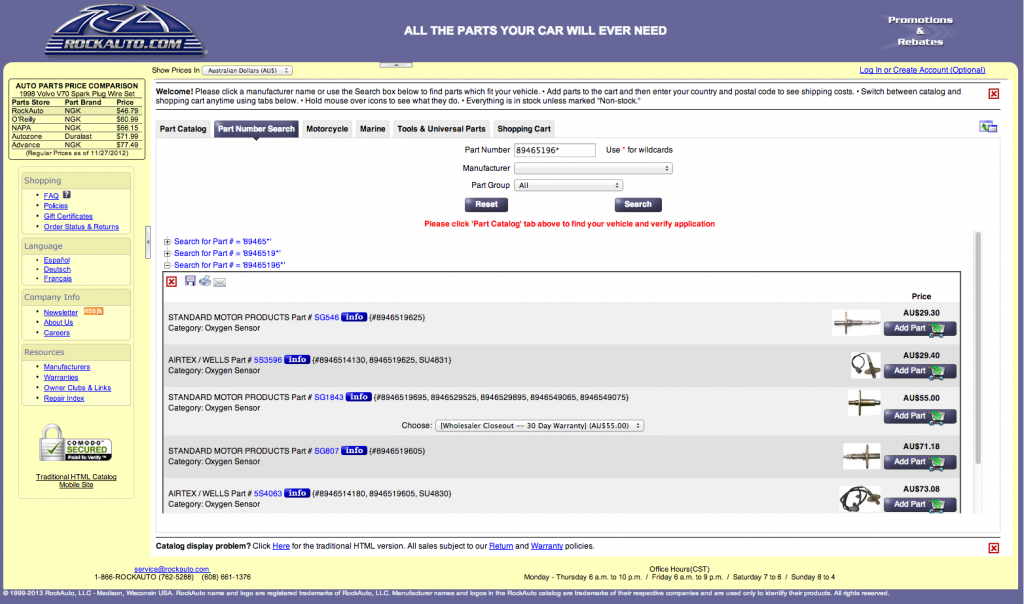Click the Comodo Secured badge
Screen dimensions: 1024x604
(x=76, y=443)
